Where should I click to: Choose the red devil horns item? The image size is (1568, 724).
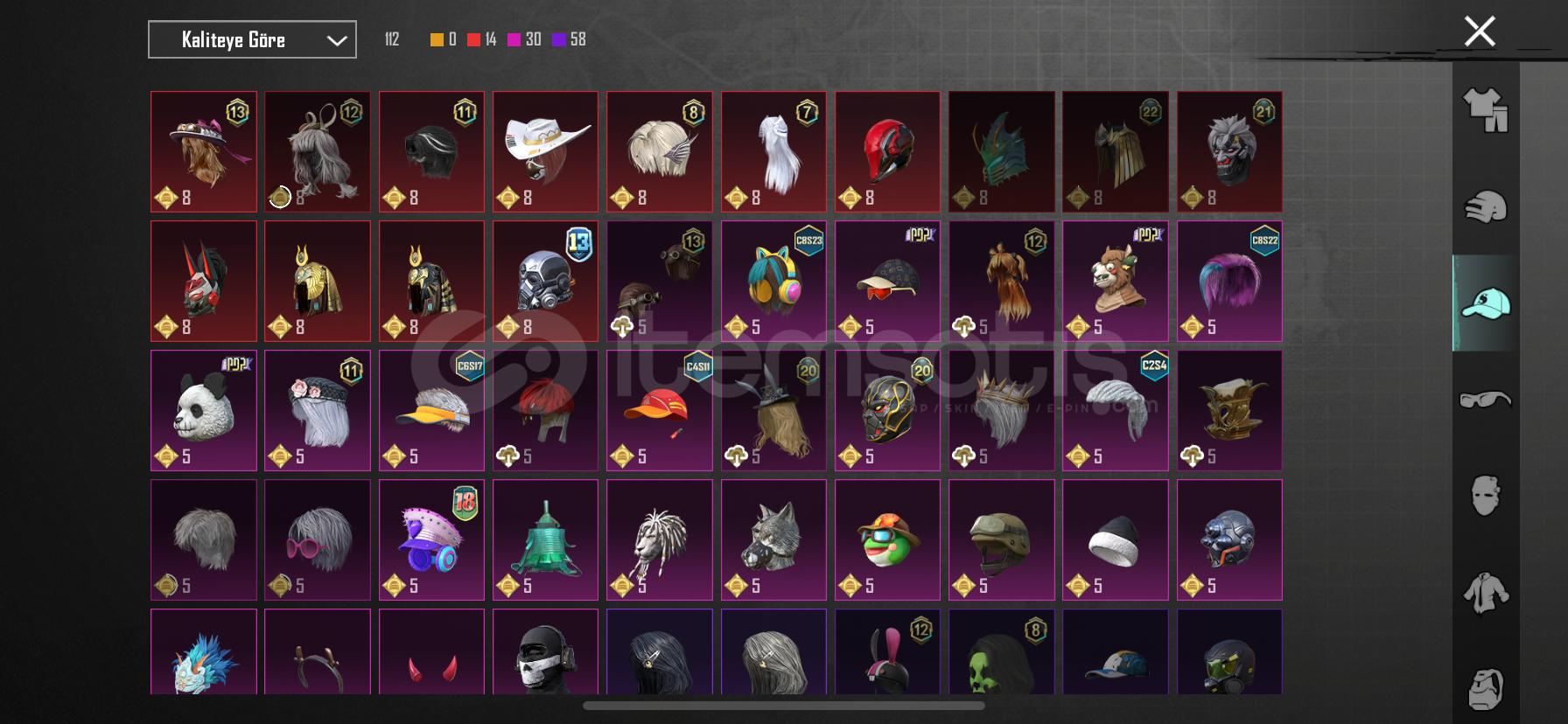[x=431, y=651]
